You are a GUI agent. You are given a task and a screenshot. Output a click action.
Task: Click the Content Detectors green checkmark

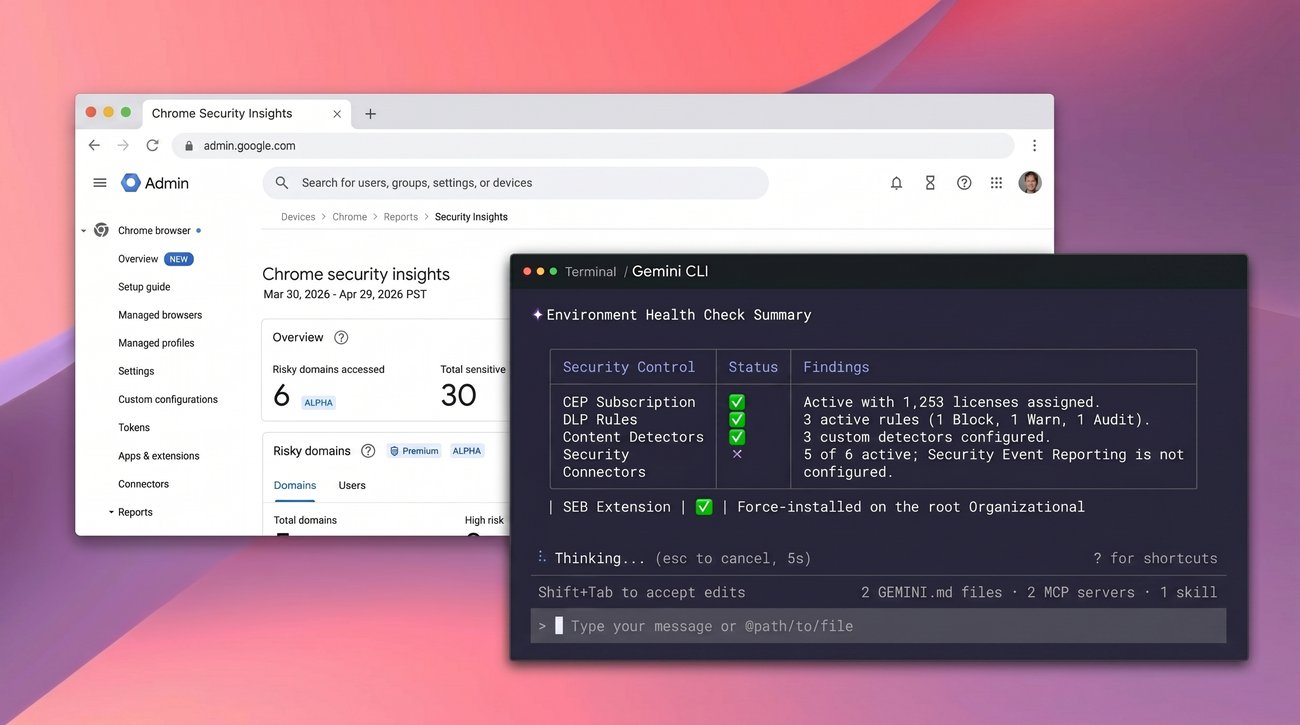point(737,437)
